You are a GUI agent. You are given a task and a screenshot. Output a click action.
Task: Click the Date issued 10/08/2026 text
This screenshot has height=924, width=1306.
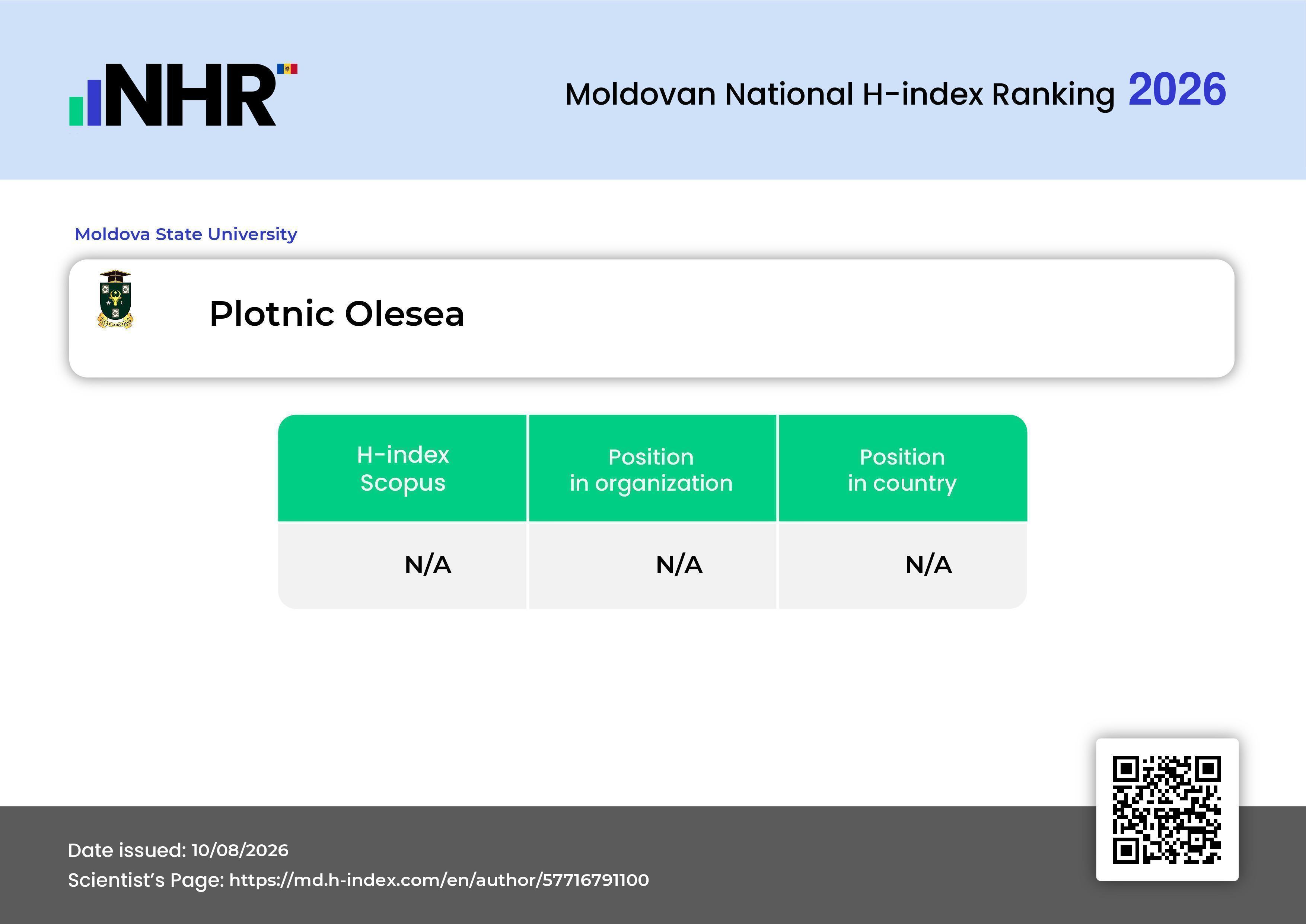coord(178,850)
